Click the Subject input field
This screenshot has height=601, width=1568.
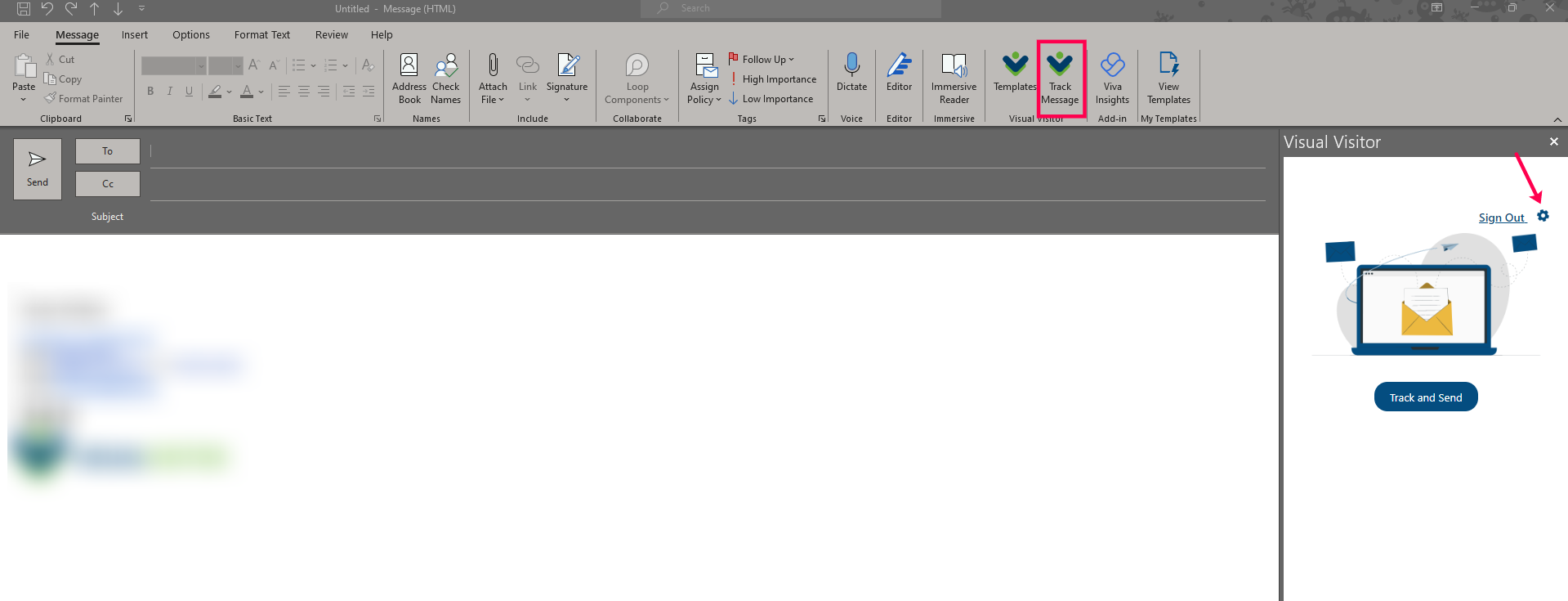tap(703, 217)
